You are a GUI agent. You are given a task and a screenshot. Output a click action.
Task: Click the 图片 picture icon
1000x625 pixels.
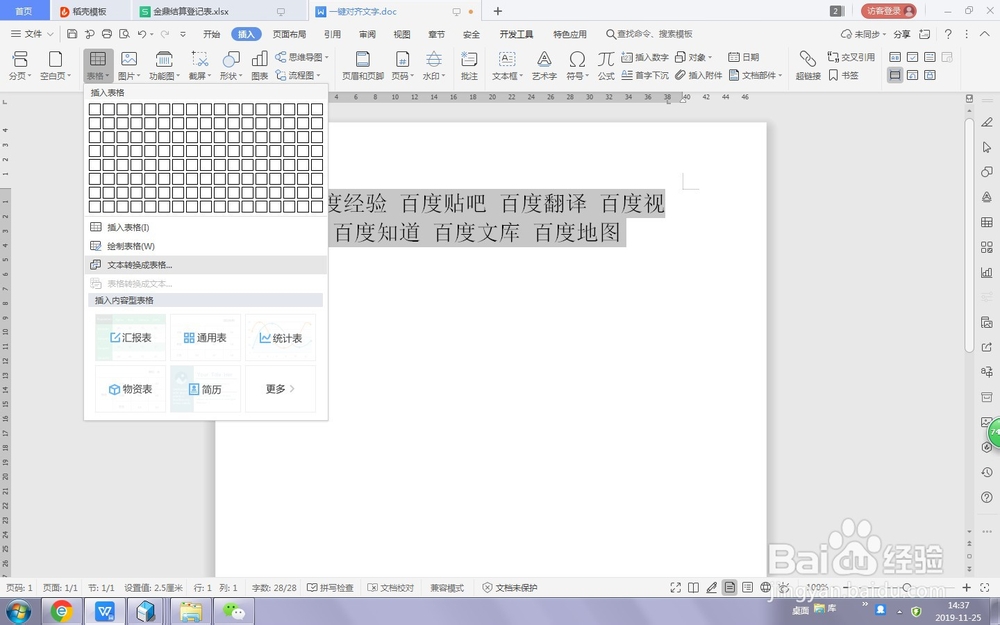coord(129,59)
